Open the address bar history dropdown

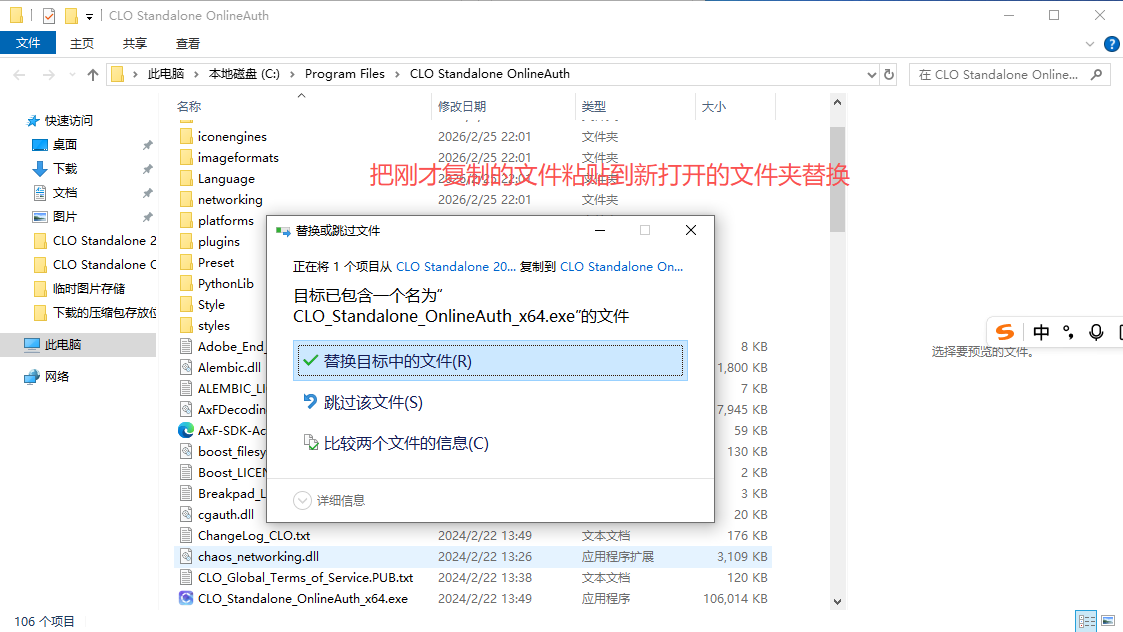(x=871, y=74)
